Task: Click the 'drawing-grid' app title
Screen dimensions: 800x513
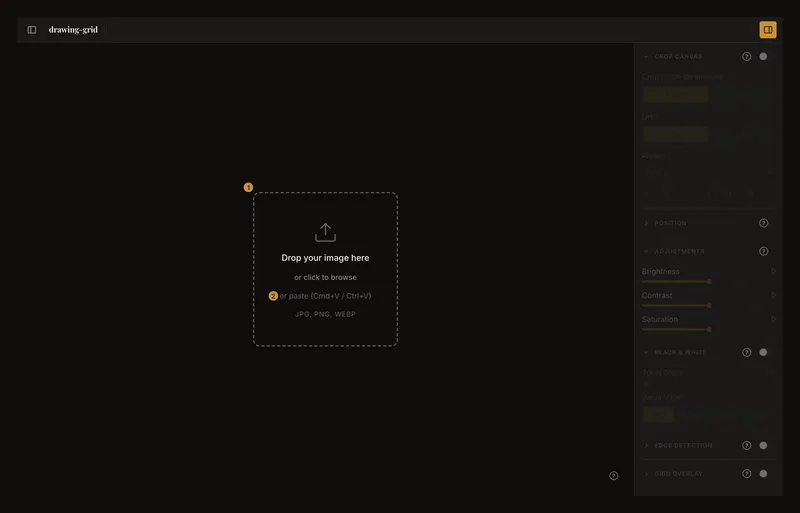Action: tap(73, 30)
